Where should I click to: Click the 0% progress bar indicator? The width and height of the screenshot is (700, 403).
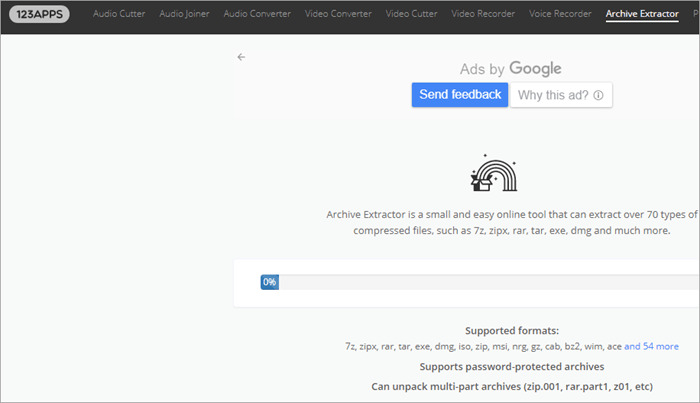coord(269,282)
